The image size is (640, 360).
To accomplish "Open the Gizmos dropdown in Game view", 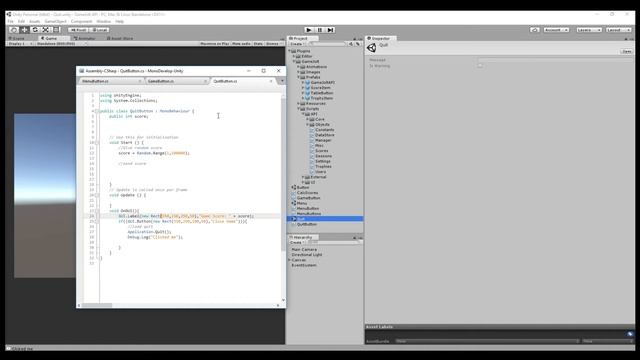I will click(273, 44).
